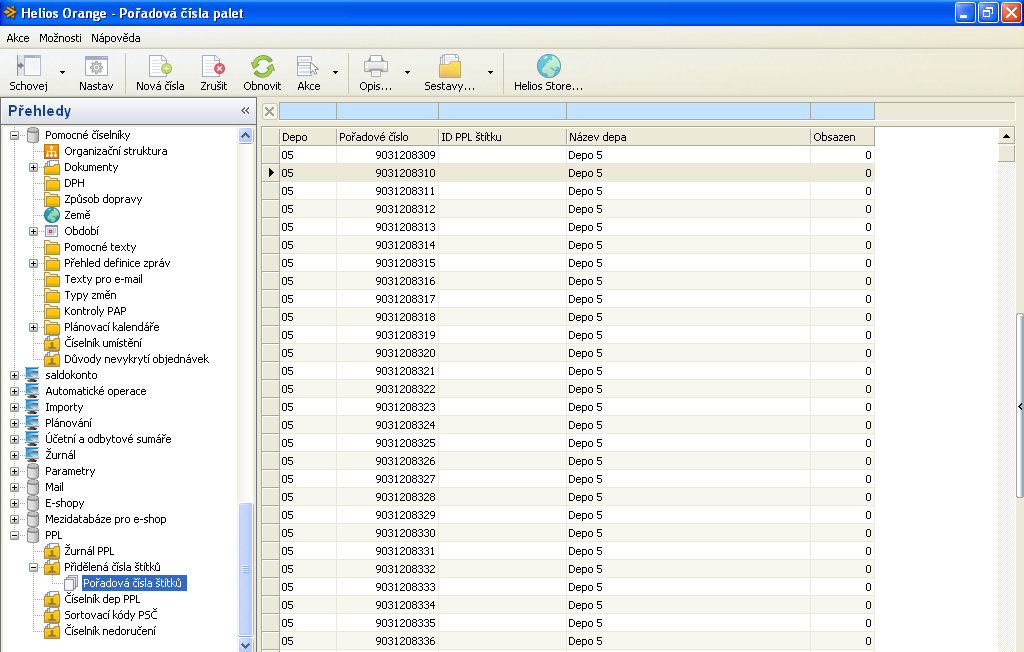Expand Plánovací kalendáře node
Screen dimensions: 1024x652
click(x=33, y=327)
